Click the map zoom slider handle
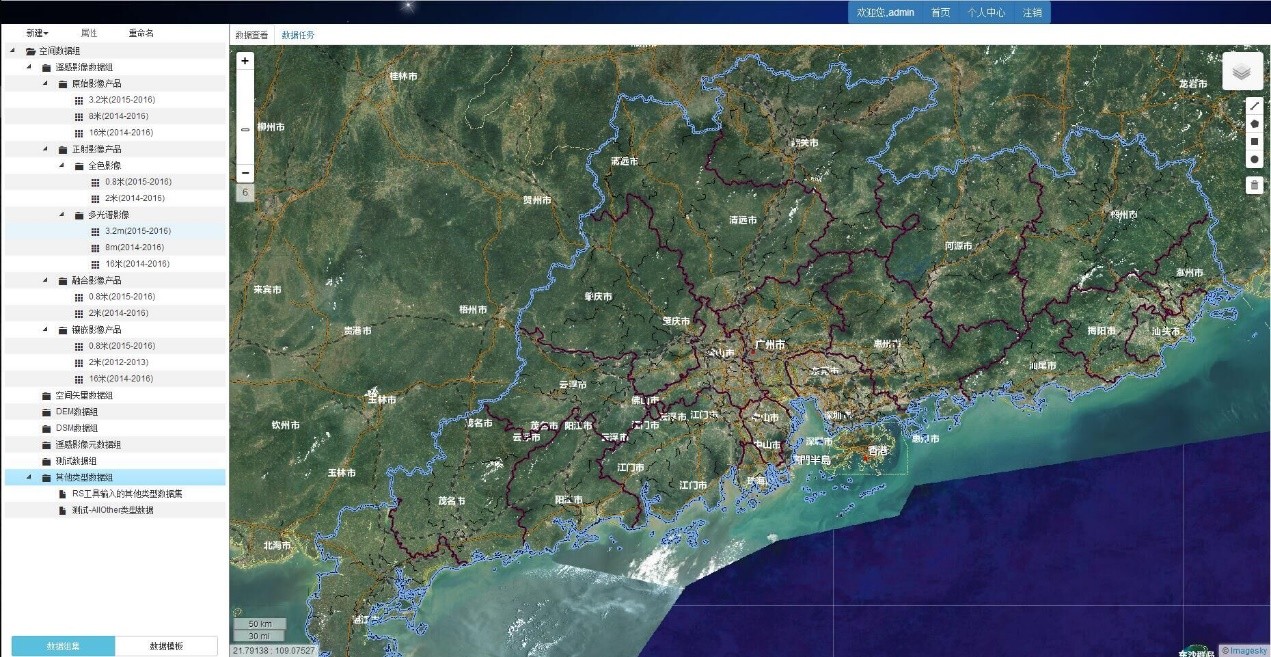This screenshot has width=1271, height=657. point(246,129)
